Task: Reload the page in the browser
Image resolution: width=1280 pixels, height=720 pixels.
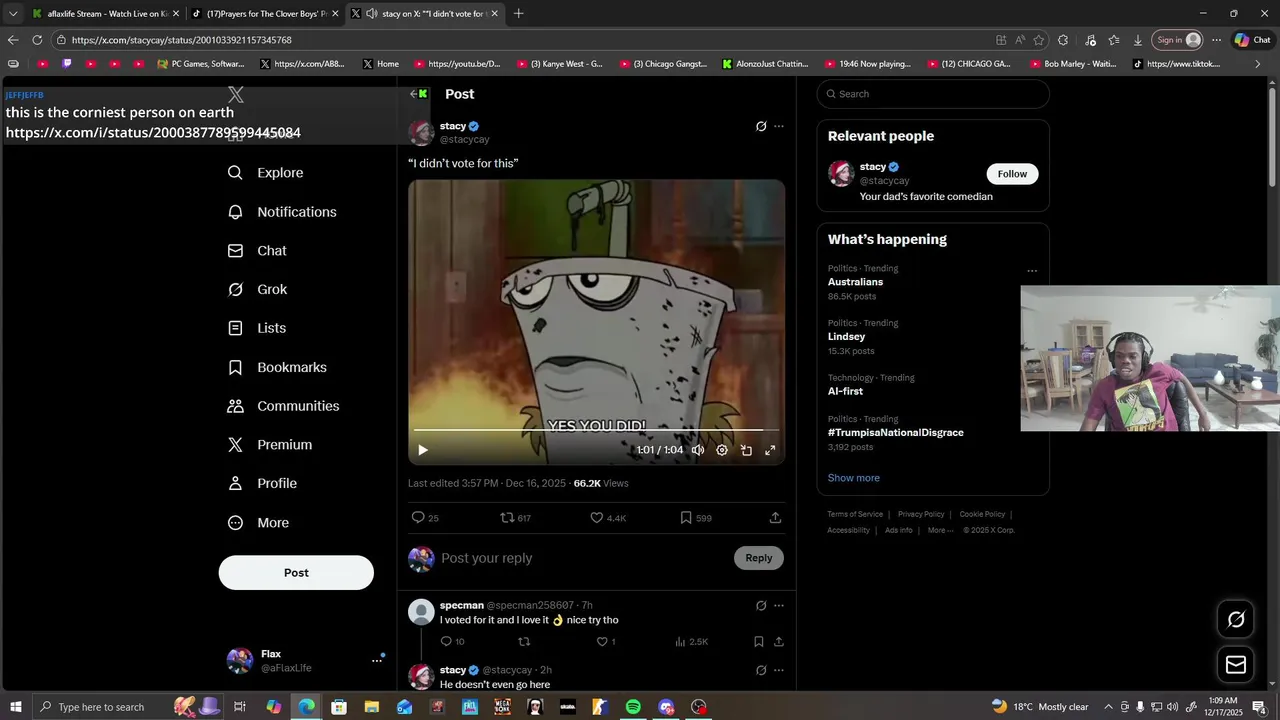Action: (x=37, y=40)
